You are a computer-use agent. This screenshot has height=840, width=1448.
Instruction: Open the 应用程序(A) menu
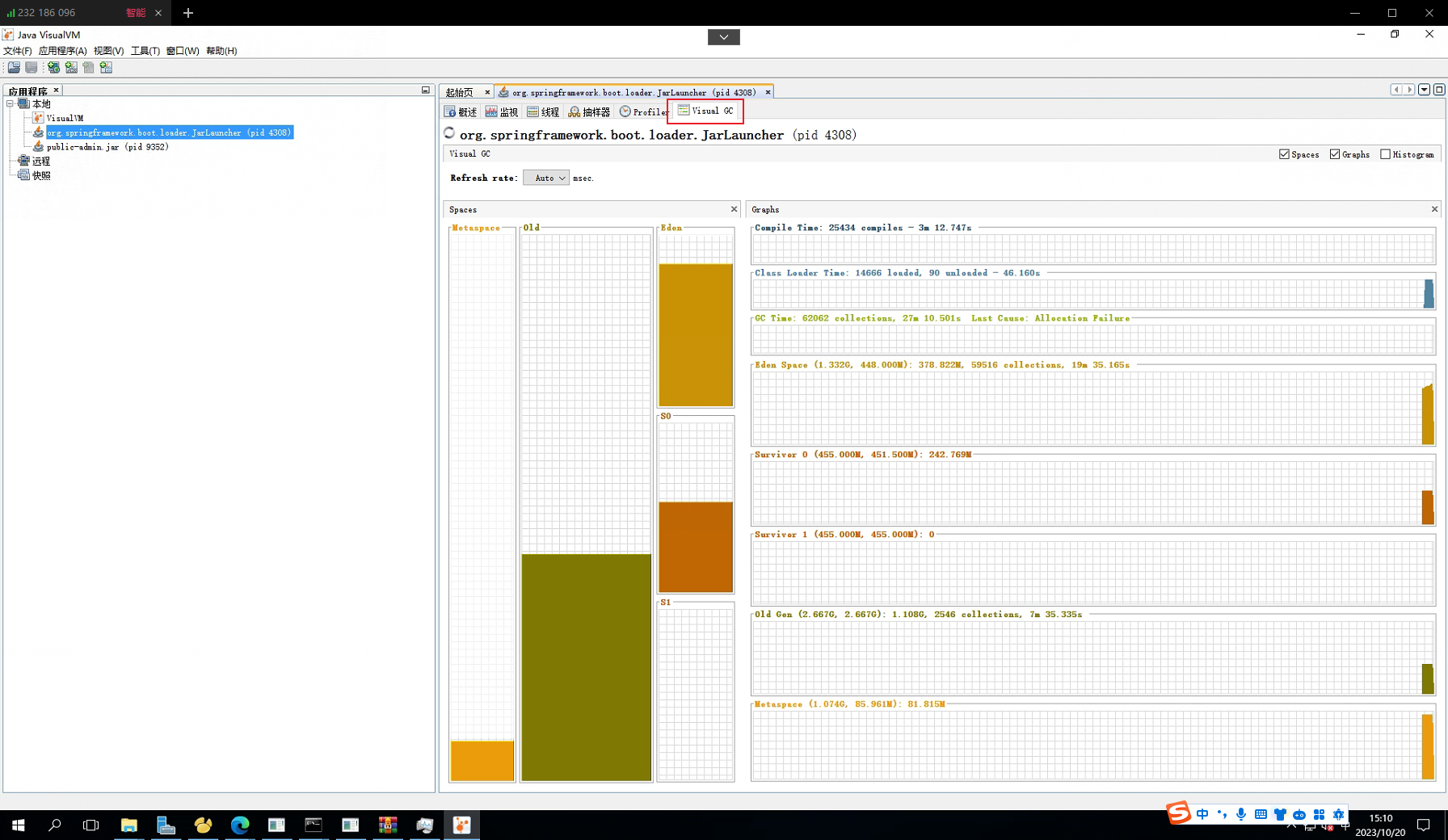coord(62,51)
